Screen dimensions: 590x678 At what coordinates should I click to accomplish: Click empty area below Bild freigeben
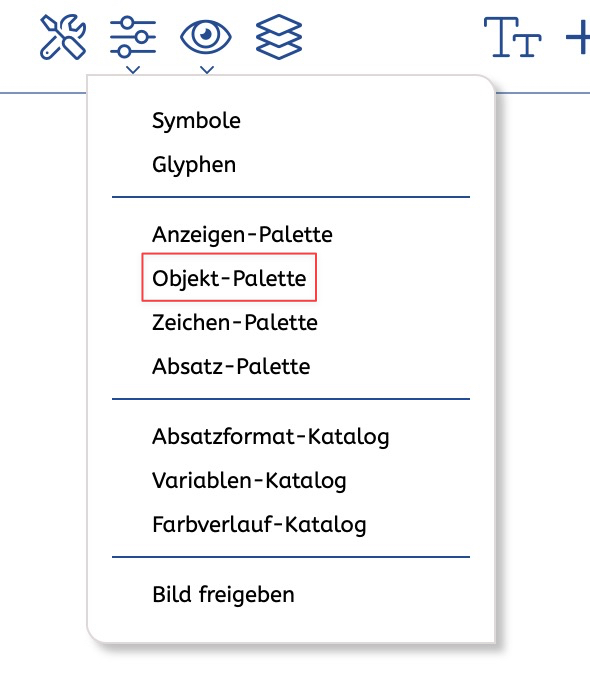pos(291,625)
